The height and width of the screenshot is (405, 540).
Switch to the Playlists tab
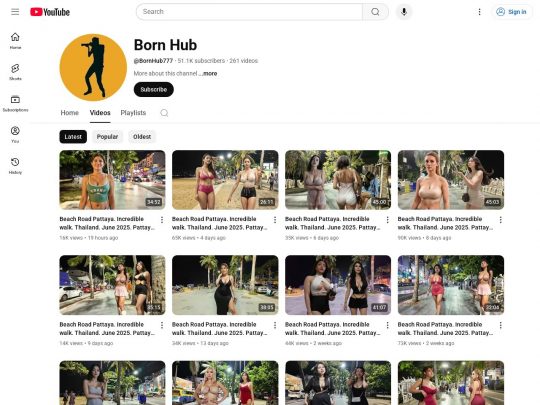pos(133,113)
